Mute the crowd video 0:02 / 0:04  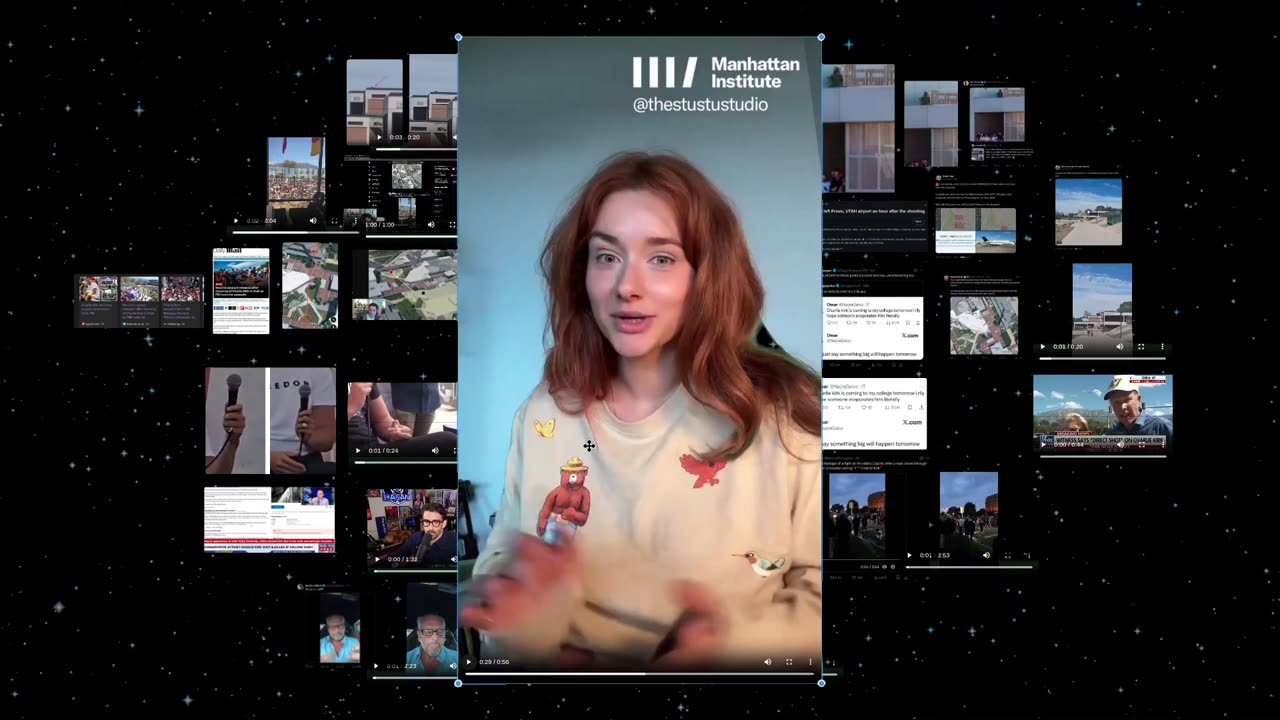(313, 221)
